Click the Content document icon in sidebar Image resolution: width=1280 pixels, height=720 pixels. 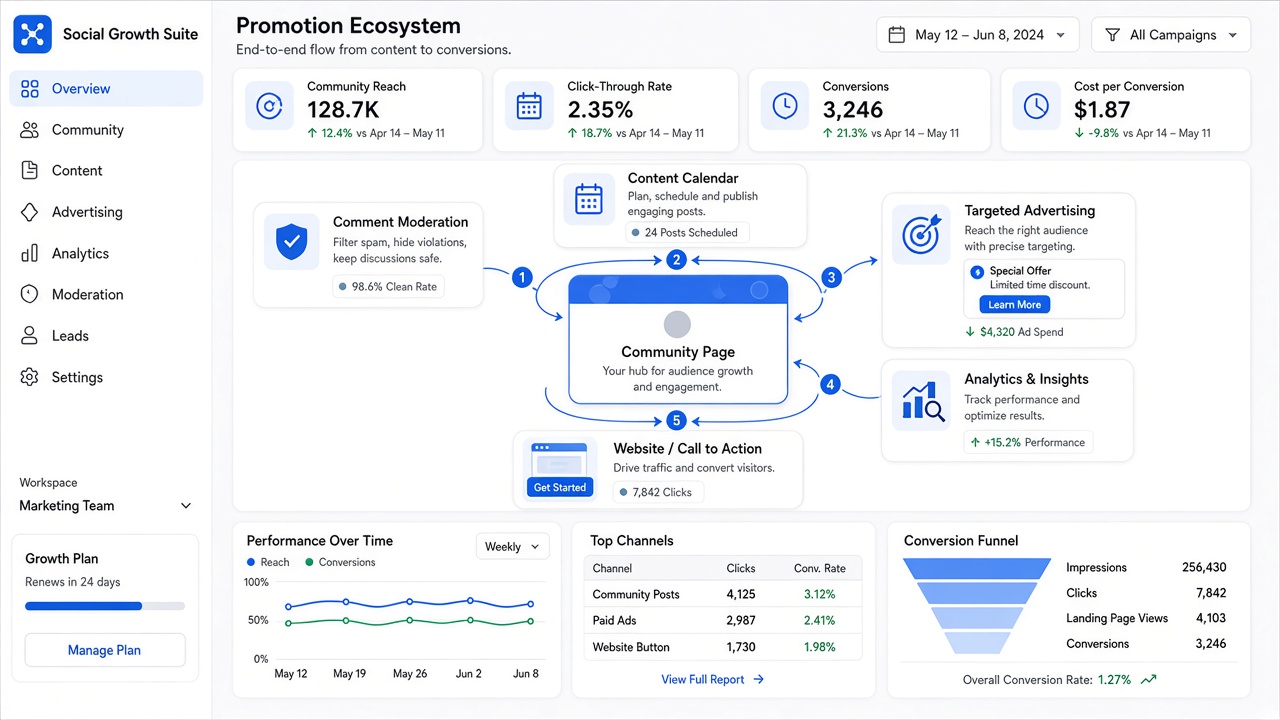[x=30, y=171]
